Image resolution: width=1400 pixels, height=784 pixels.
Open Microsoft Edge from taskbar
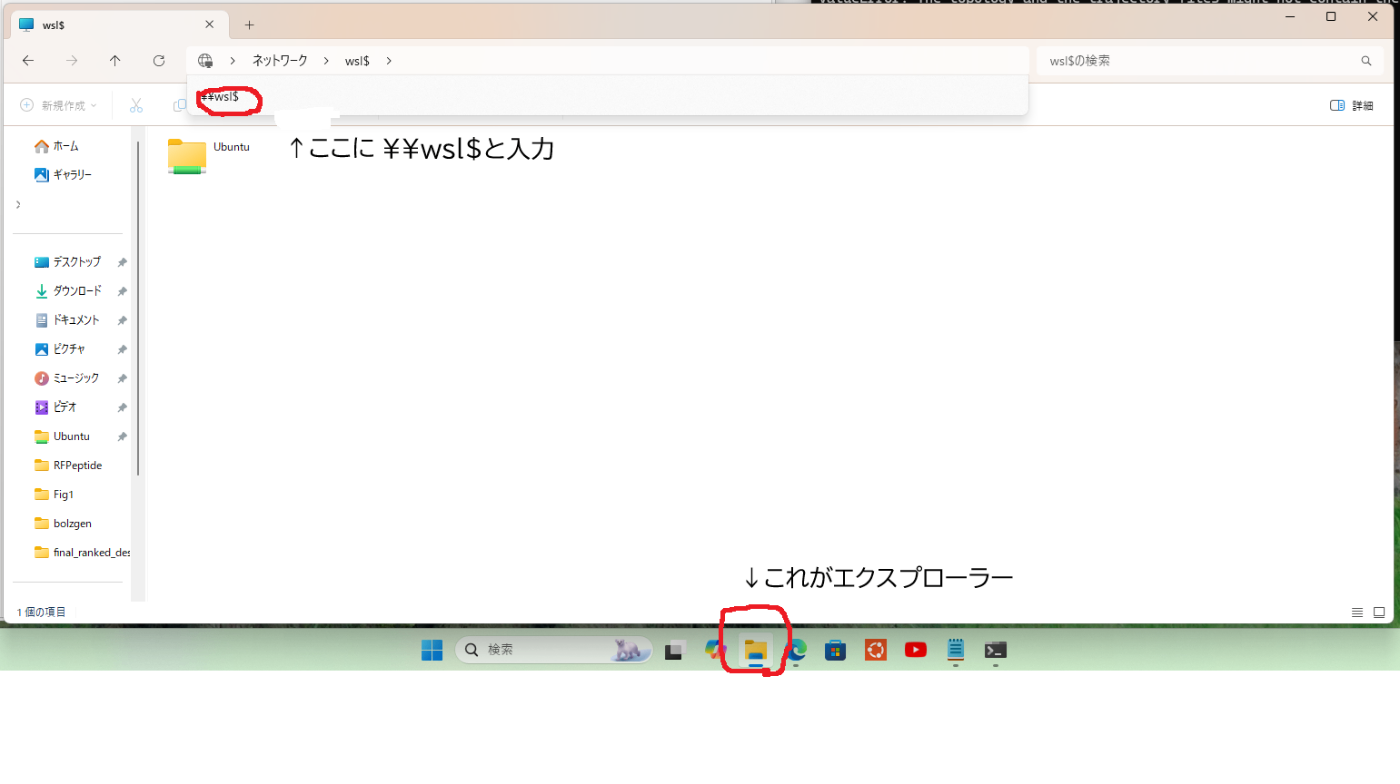click(795, 650)
